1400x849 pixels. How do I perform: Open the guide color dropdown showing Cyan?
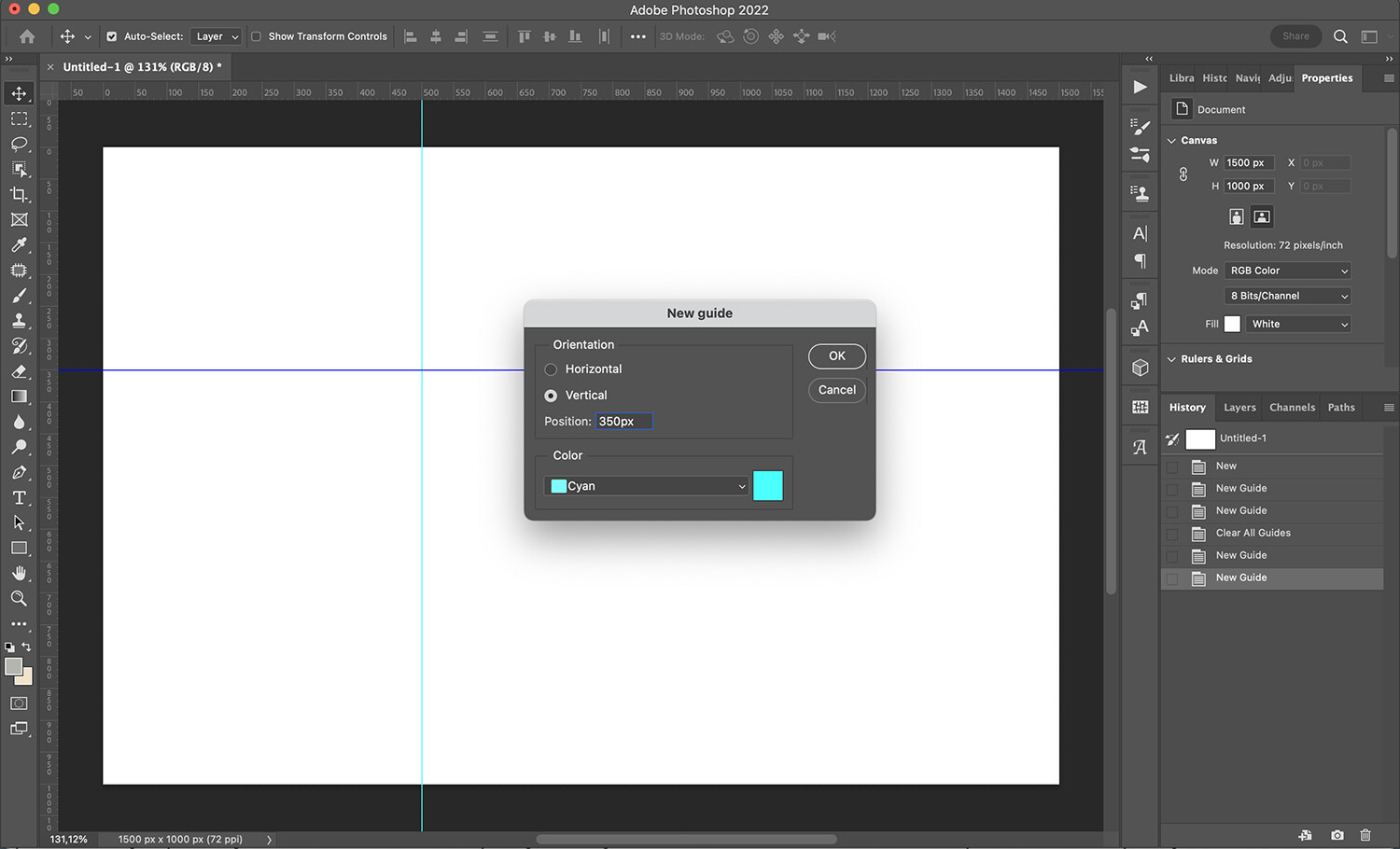646,485
